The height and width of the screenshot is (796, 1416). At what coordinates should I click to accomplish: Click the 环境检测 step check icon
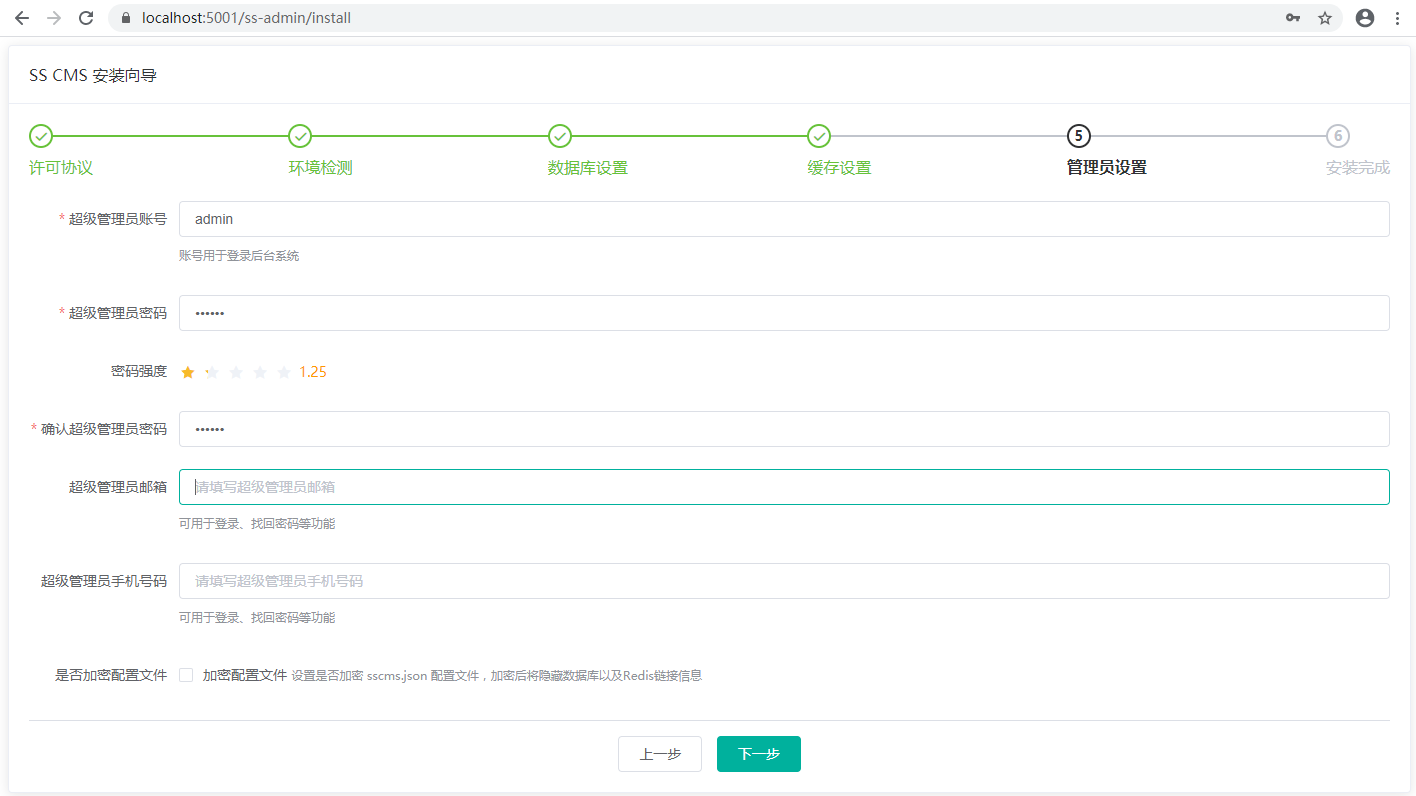[x=300, y=136]
